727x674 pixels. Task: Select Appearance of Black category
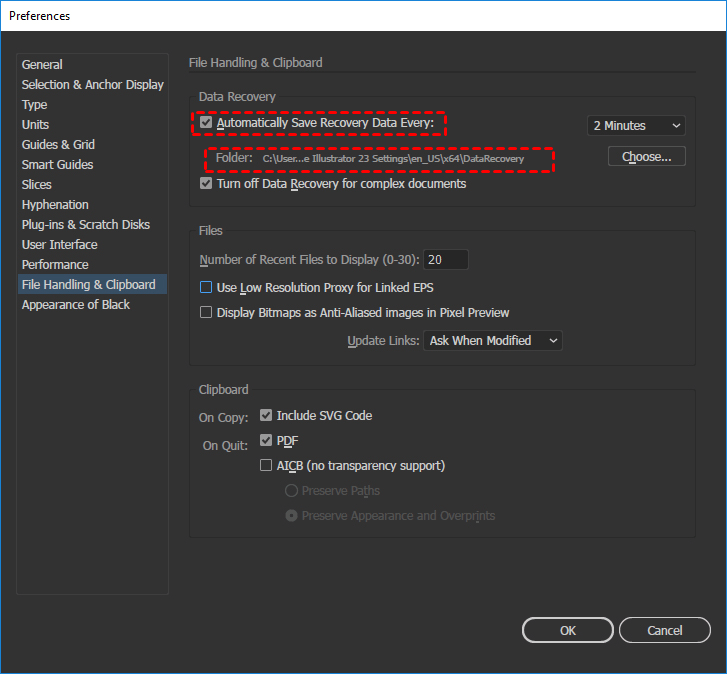click(x=75, y=305)
